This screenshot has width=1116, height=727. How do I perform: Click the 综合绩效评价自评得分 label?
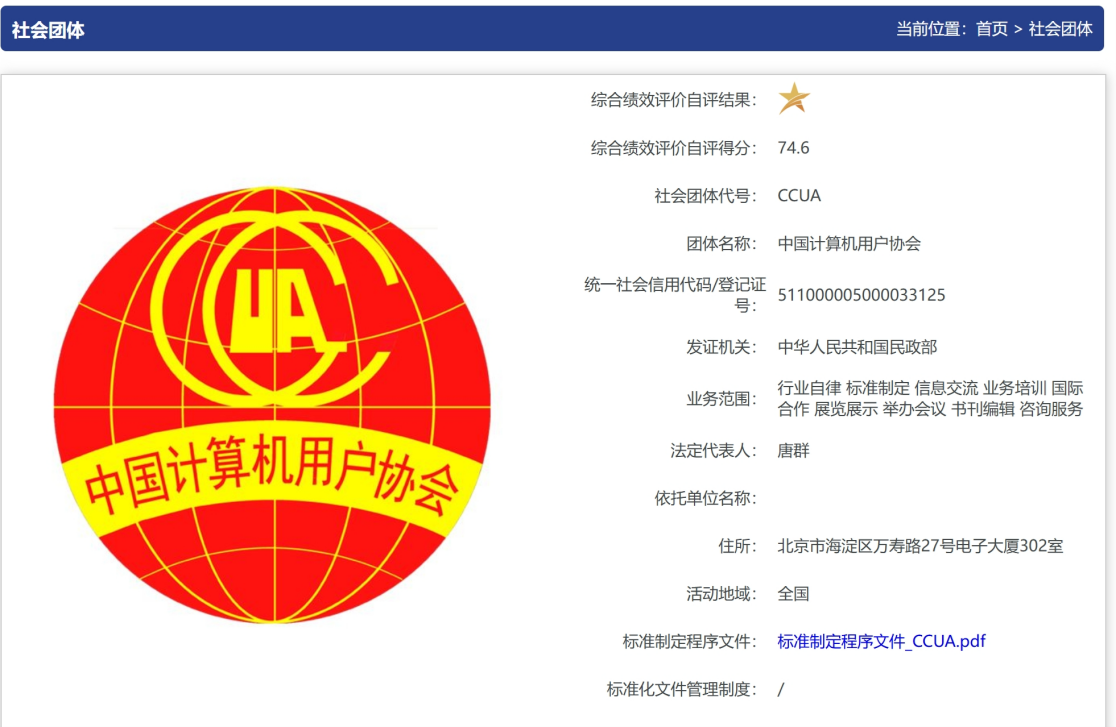(x=673, y=148)
